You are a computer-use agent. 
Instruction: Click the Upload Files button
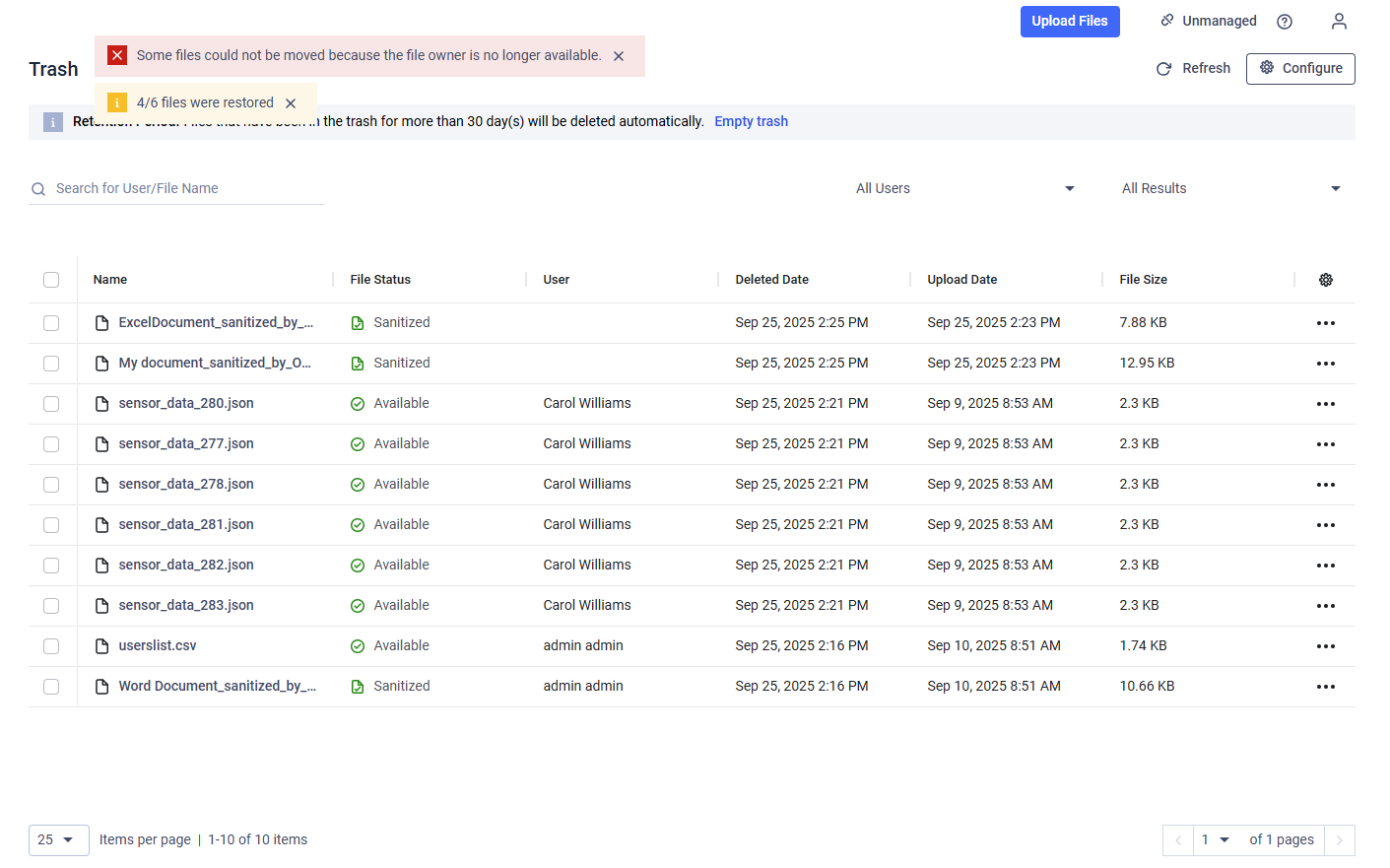(x=1069, y=22)
